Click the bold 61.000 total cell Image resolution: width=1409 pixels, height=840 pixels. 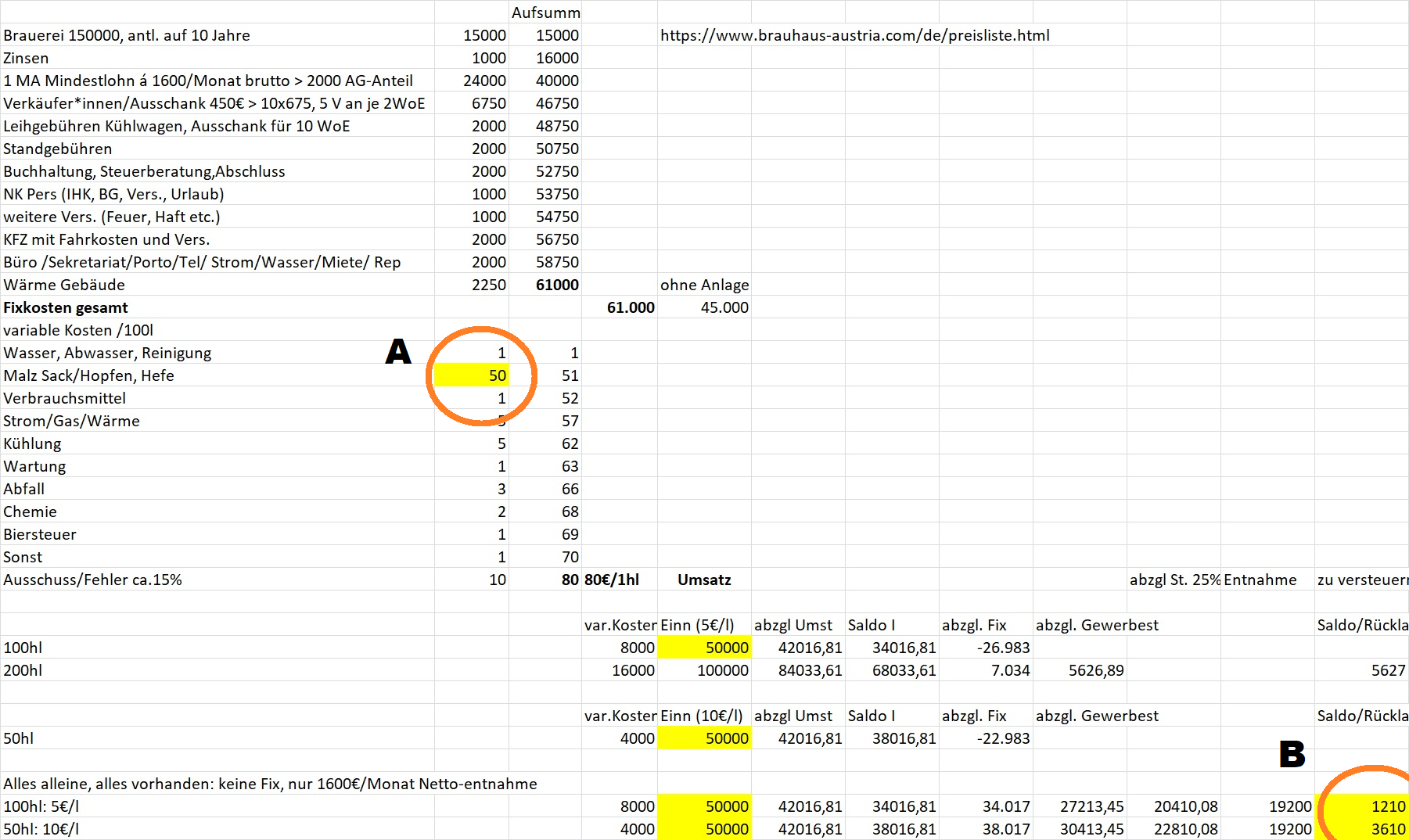(630, 307)
